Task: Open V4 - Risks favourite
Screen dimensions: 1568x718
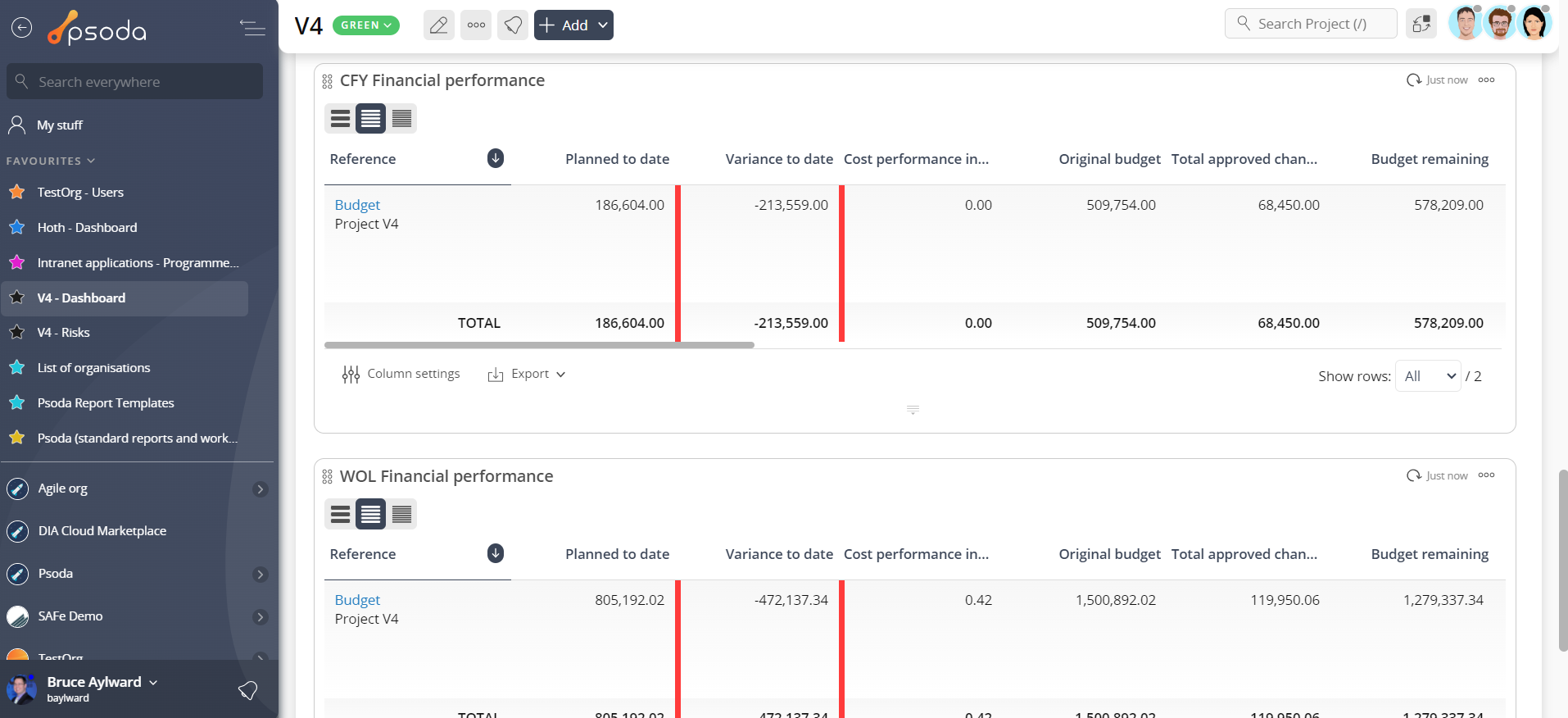Action: pyautogui.click(x=63, y=333)
